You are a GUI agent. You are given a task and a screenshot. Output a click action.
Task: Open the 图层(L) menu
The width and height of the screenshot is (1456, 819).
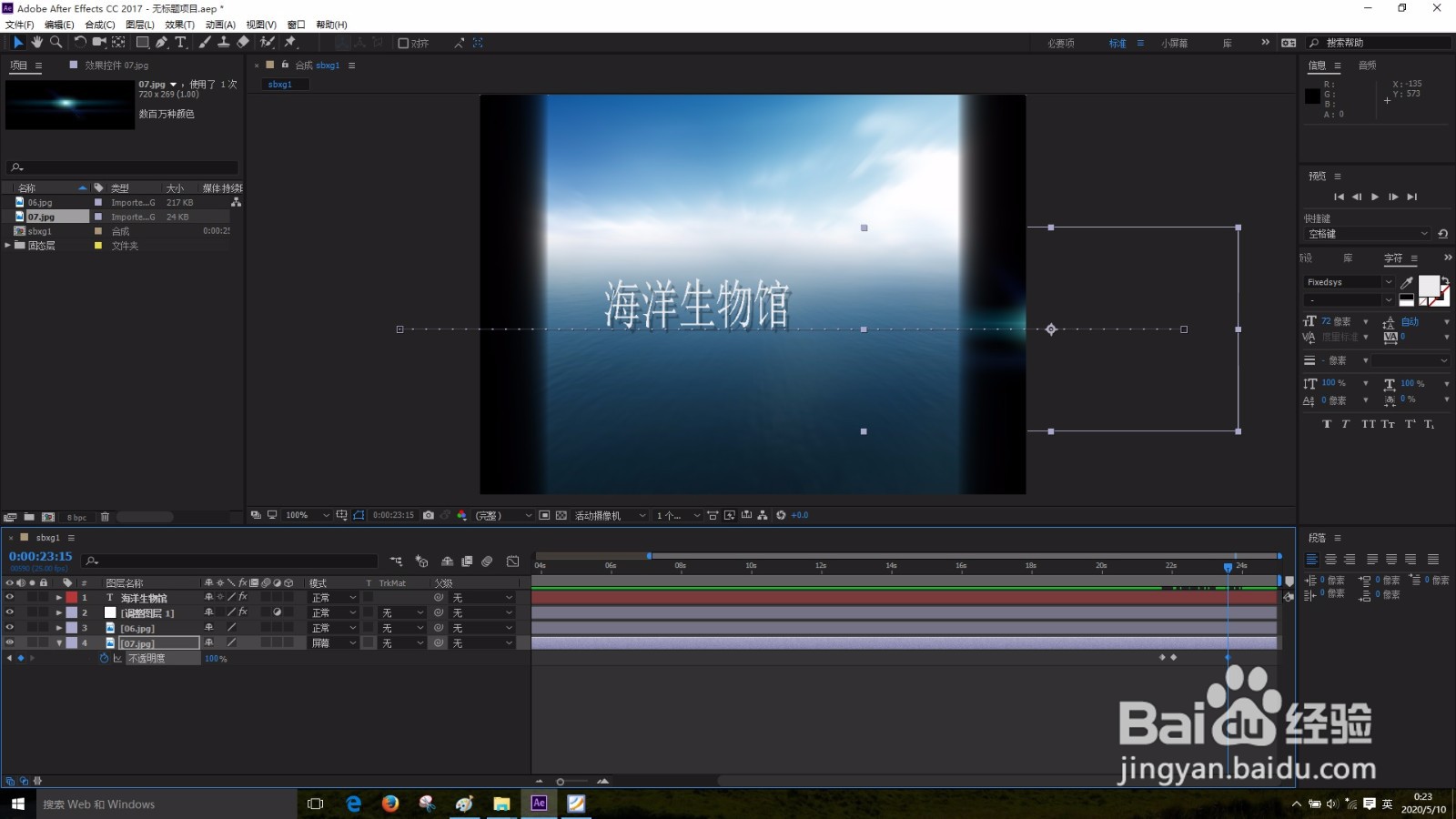pyautogui.click(x=140, y=25)
